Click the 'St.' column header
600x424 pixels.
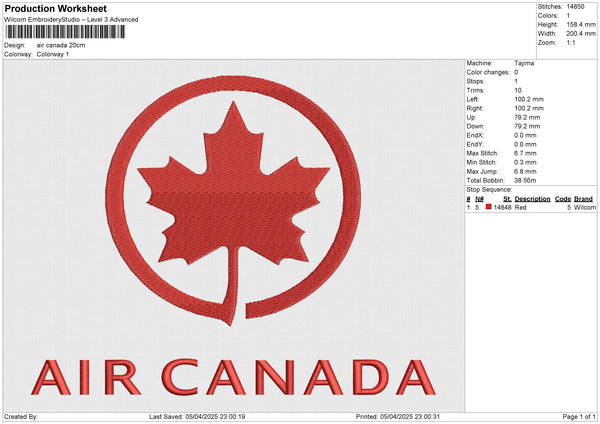tap(507, 199)
